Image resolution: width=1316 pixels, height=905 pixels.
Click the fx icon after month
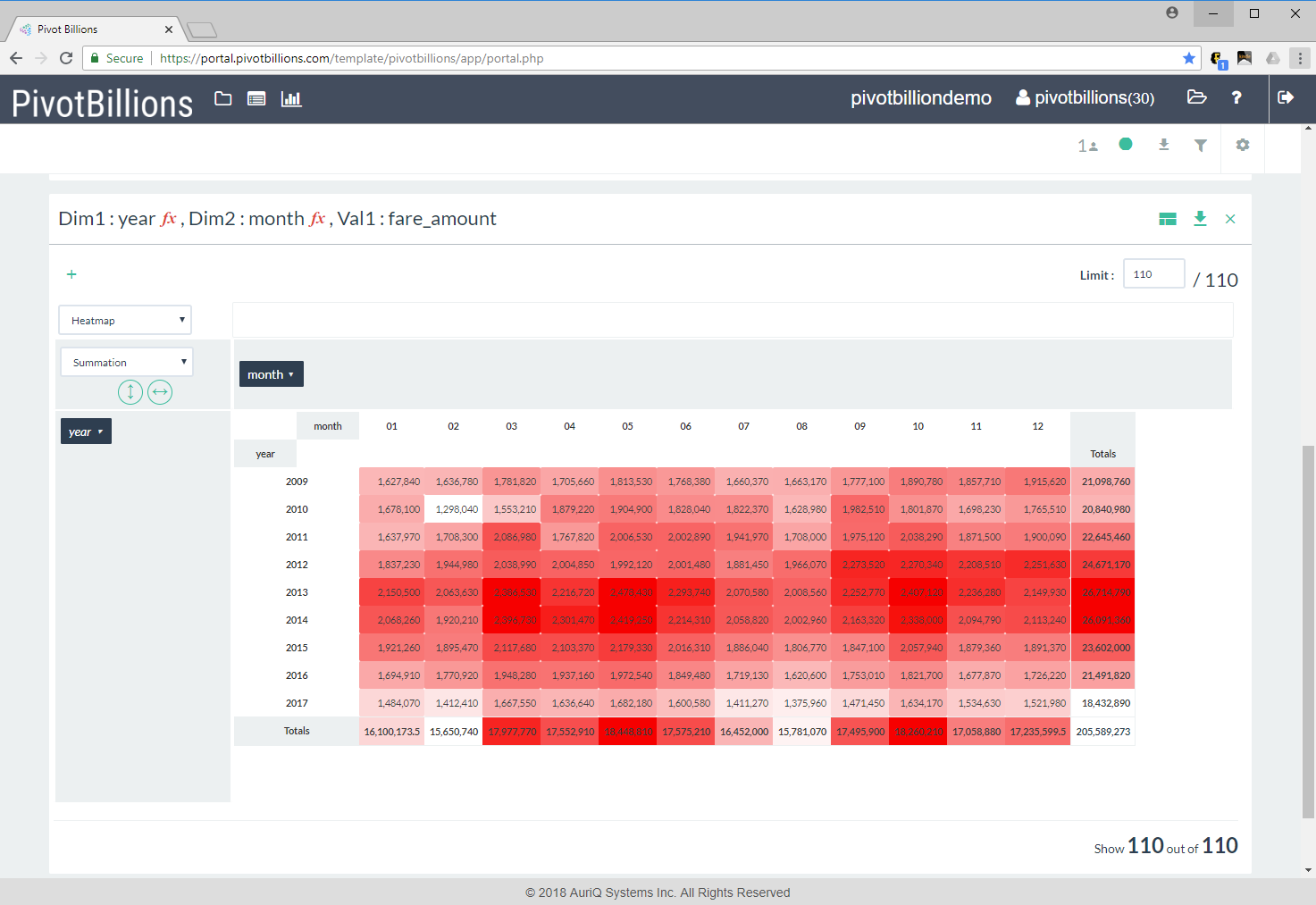point(318,219)
